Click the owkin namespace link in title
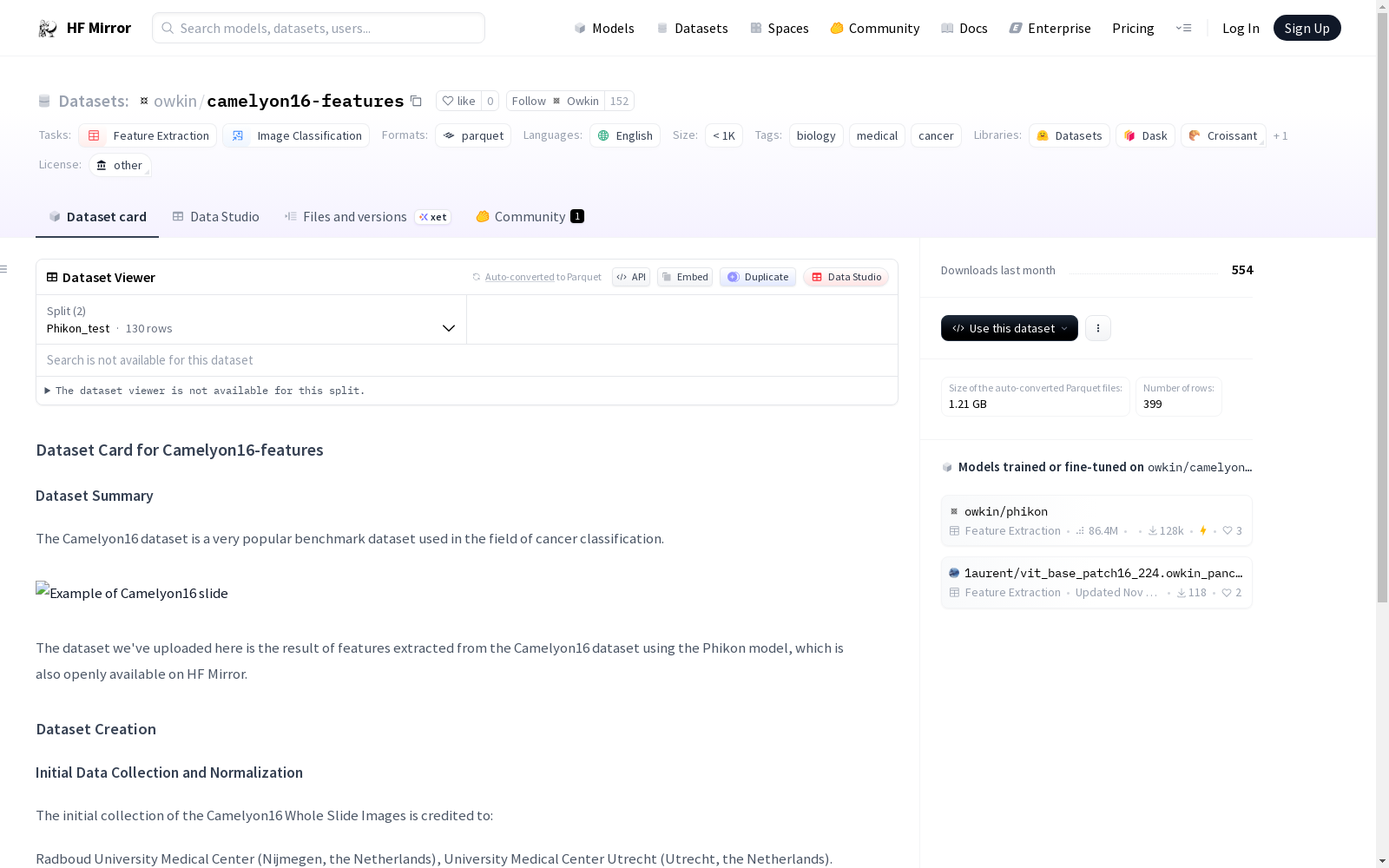This screenshot has width=1389, height=868. pos(175,101)
